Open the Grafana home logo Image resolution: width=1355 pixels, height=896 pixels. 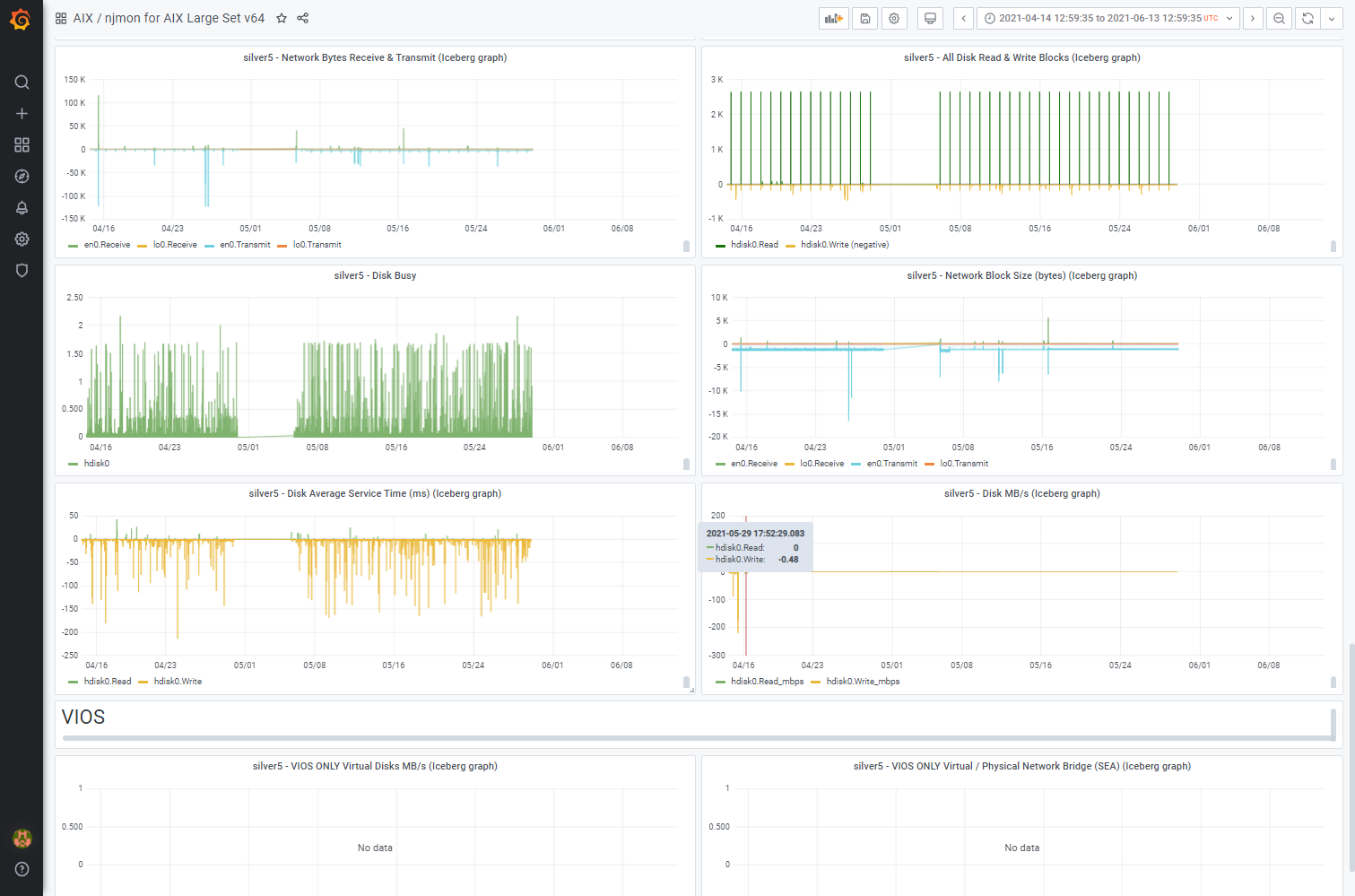pos(21,19)
